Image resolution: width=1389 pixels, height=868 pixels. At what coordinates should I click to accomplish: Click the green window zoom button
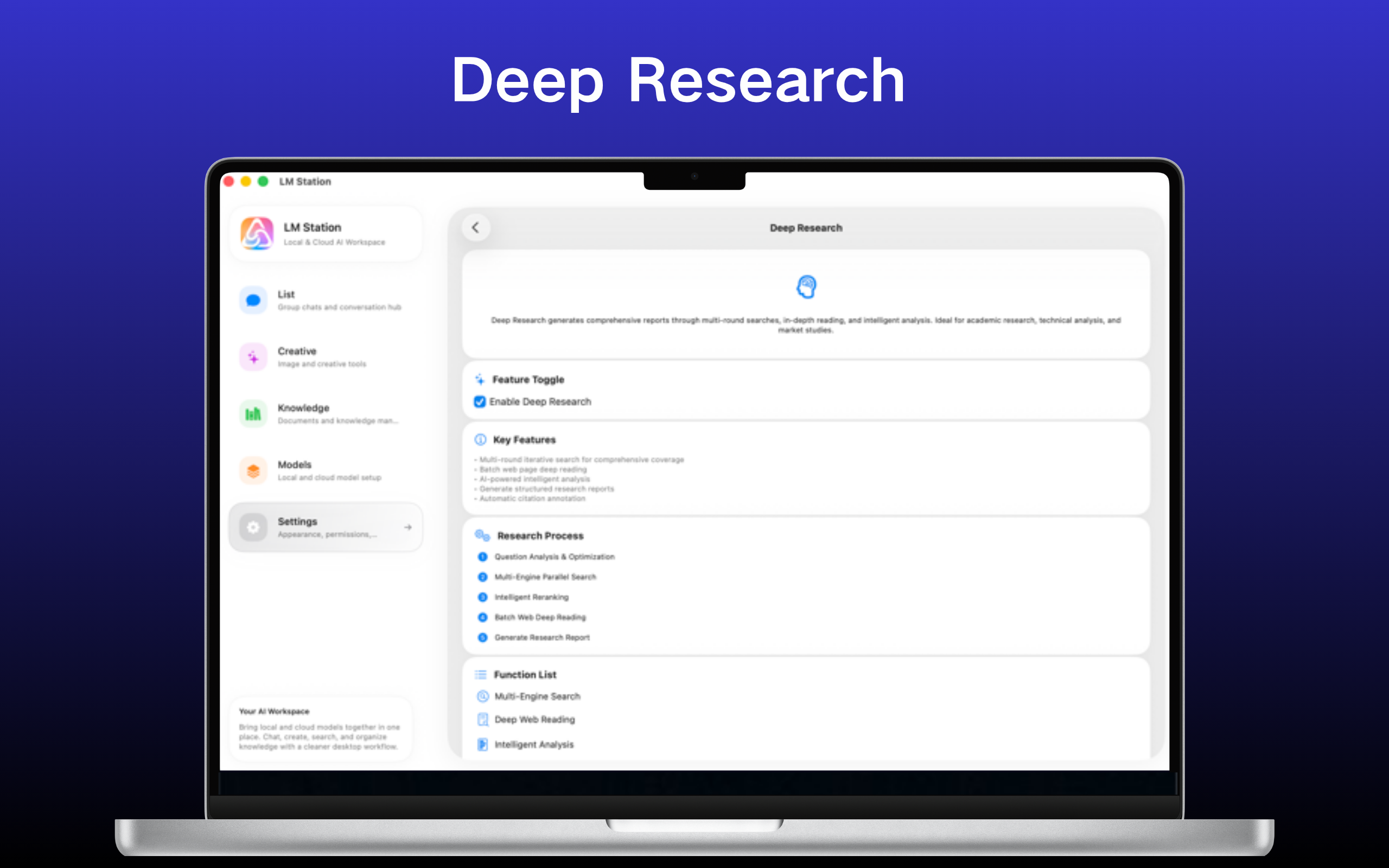(263, 181)
